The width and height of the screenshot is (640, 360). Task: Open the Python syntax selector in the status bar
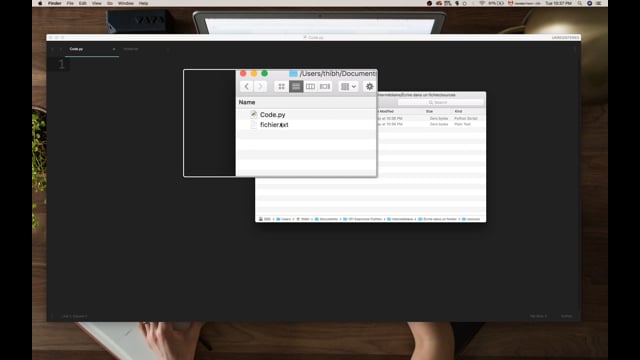(566, 316)
